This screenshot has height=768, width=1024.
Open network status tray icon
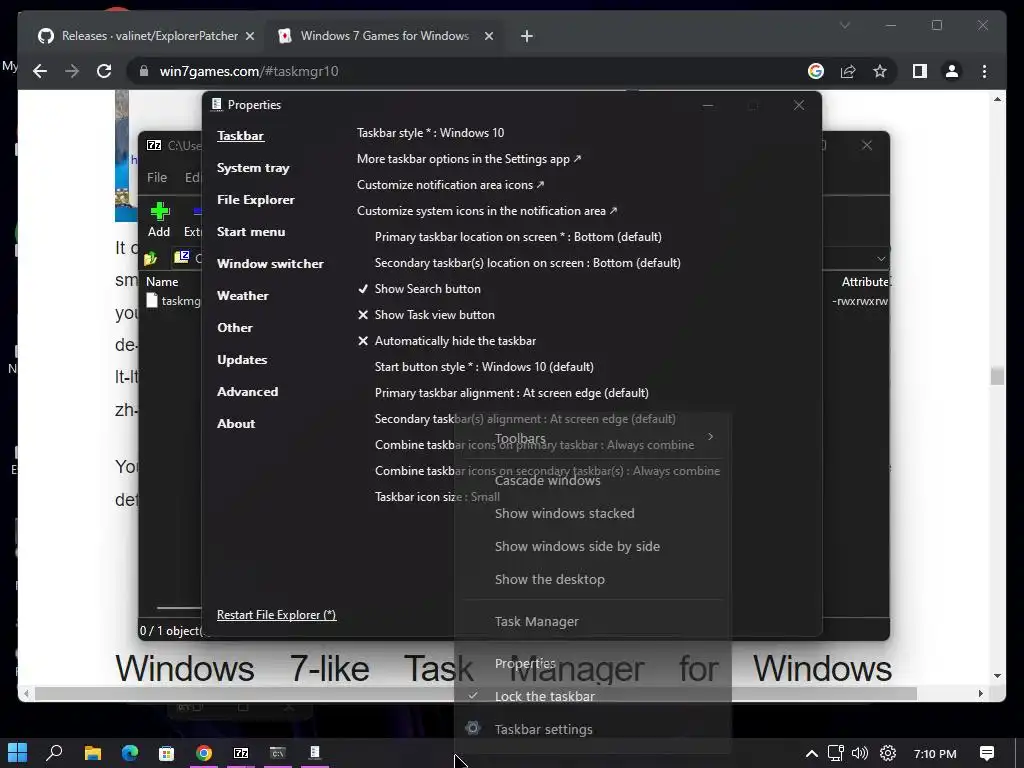836,753
